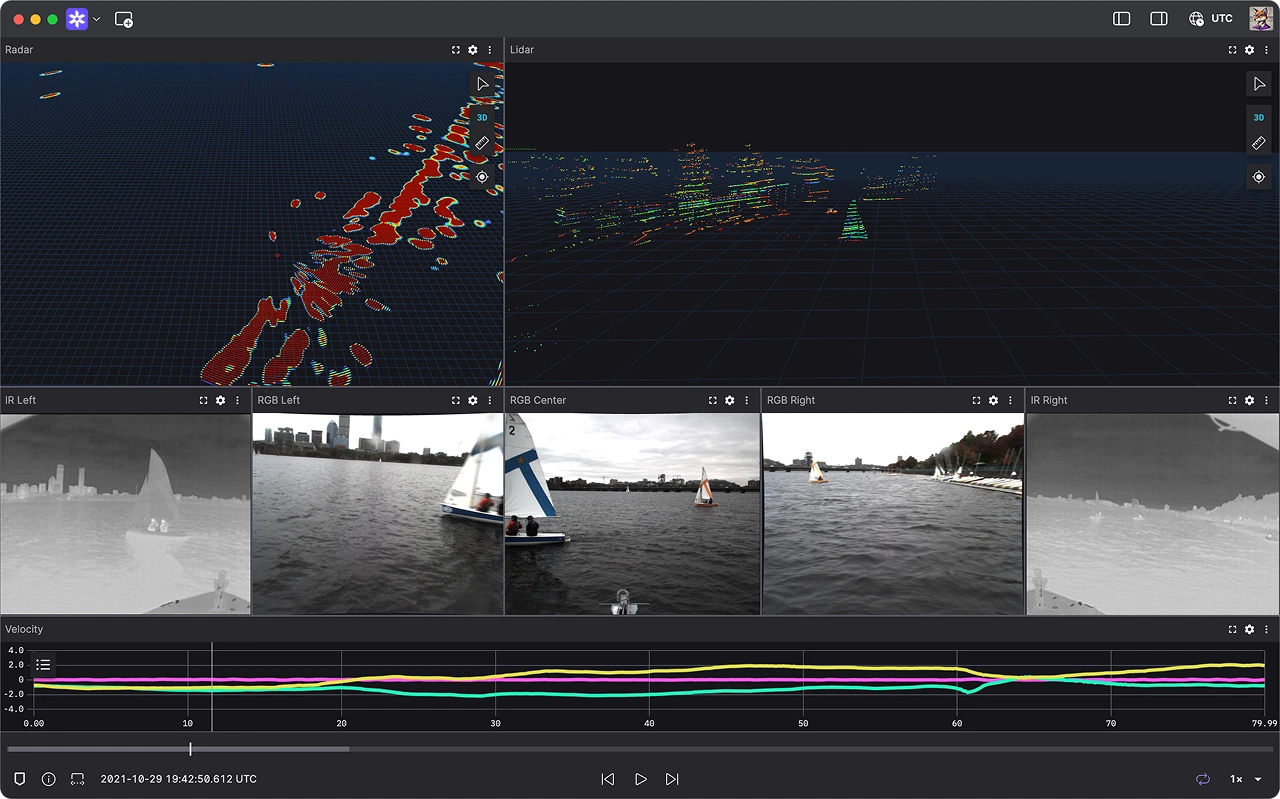Click the add panel icon in the top bar
Screen dimensions: 1280x799
124,18
